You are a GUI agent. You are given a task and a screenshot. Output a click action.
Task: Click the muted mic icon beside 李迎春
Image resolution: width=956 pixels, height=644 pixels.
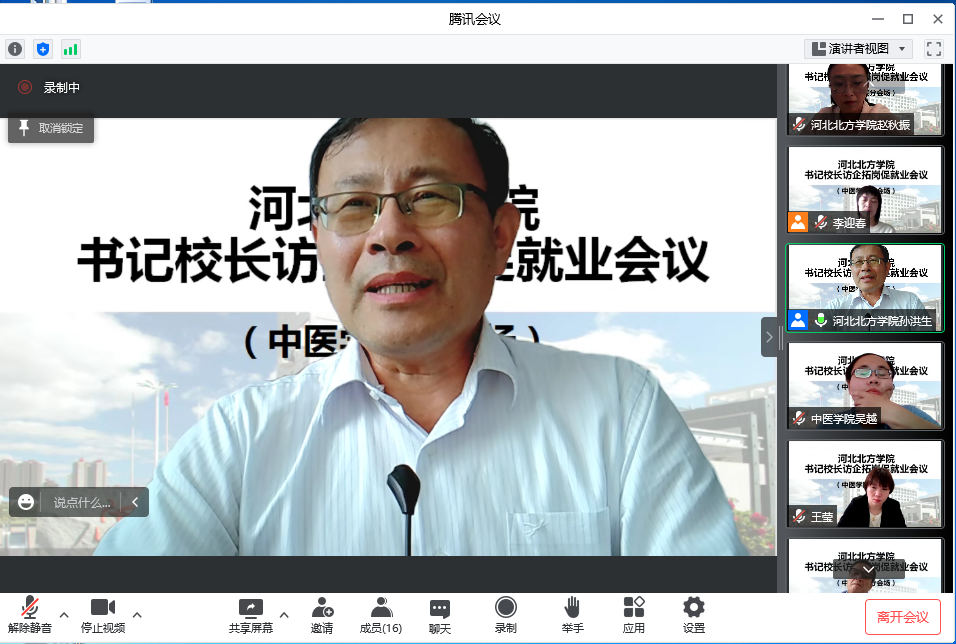click(x=821, y=222)
